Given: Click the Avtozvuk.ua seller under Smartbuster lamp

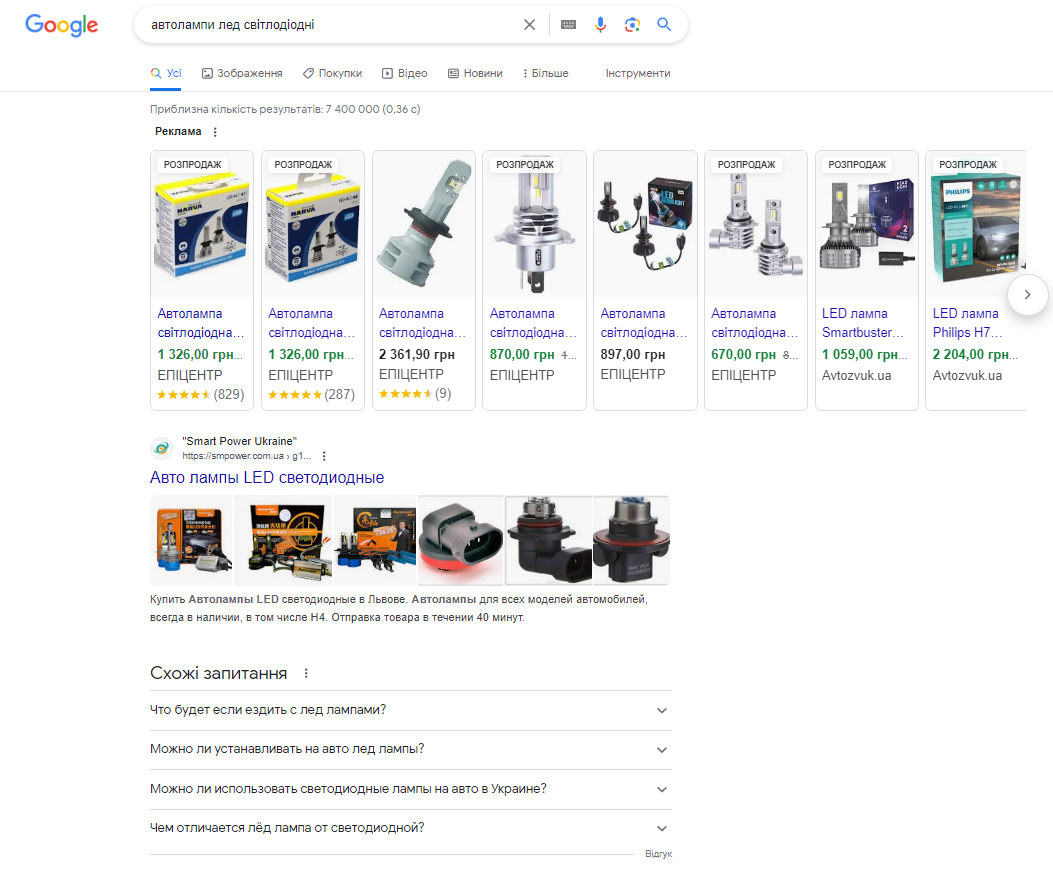Looking at the screenshot, I should [x=856, y=375].
